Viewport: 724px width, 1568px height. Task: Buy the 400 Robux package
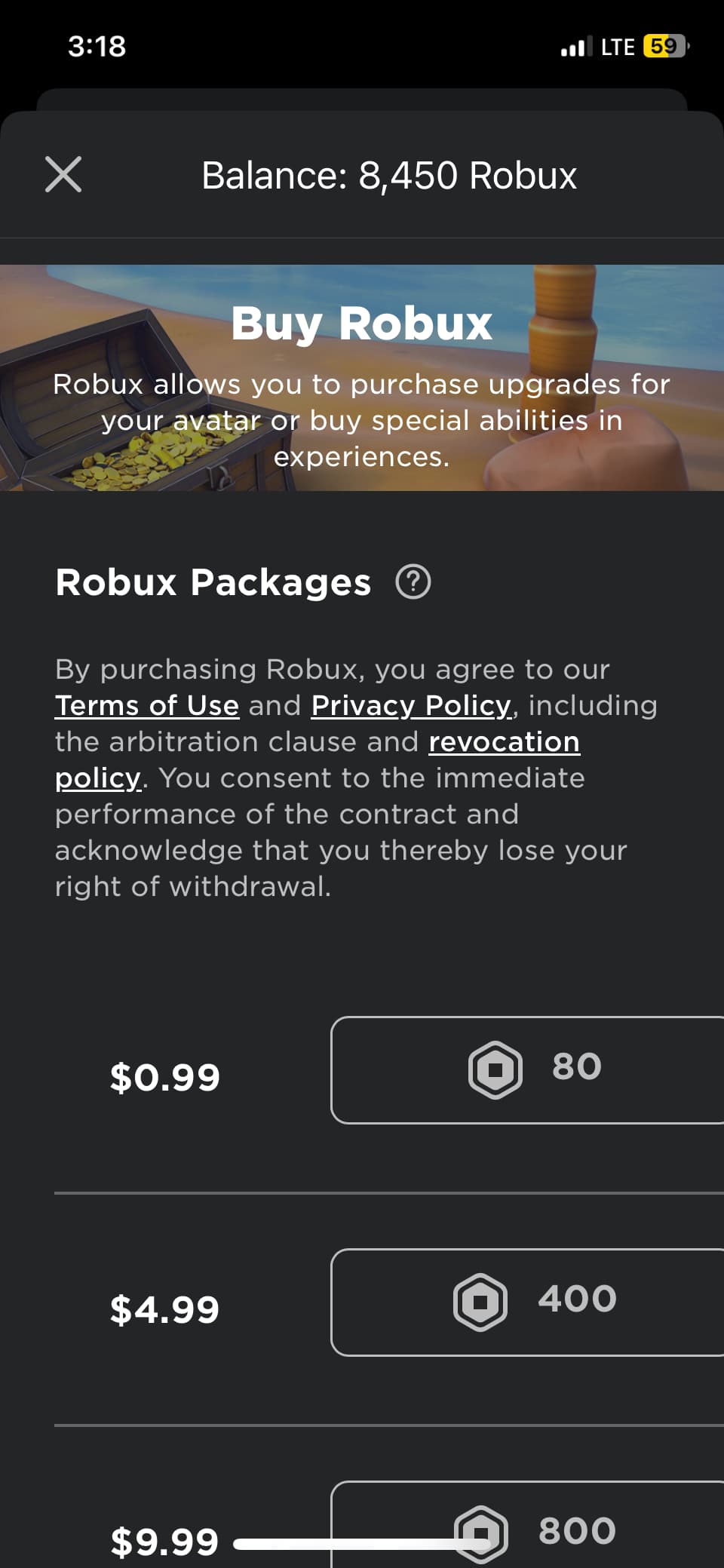coord(528,1302)
